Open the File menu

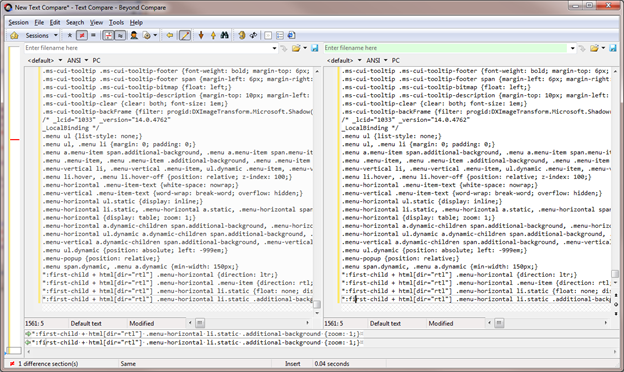[x=39, y=22]
